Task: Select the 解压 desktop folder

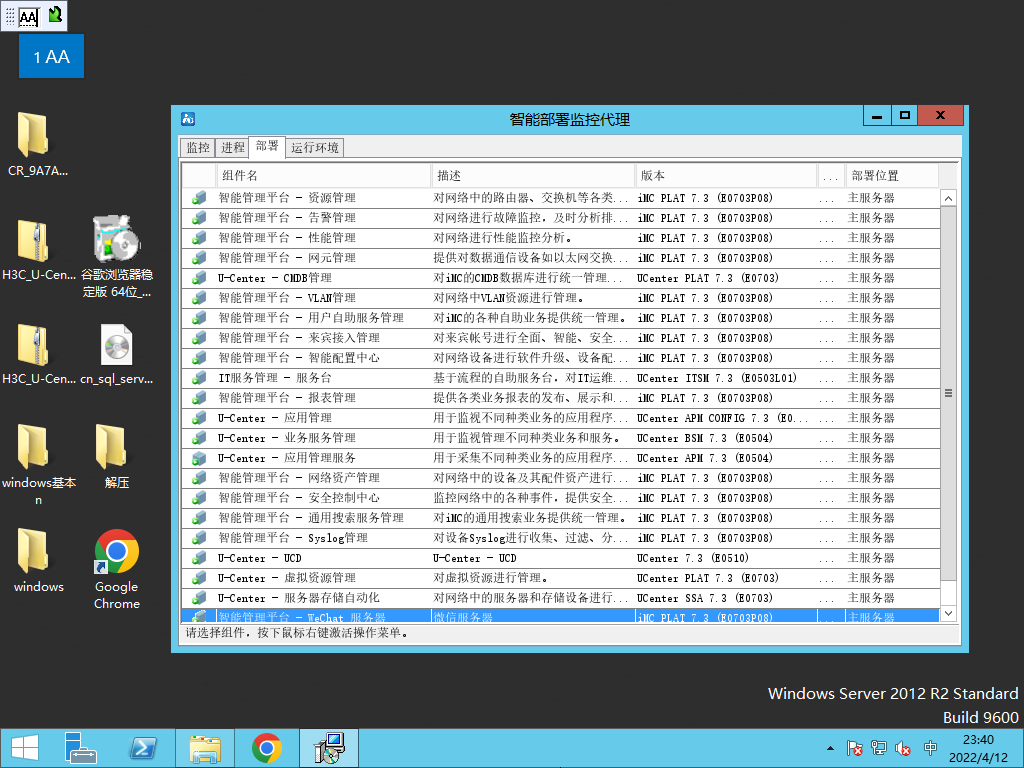Action: [116, 456]
